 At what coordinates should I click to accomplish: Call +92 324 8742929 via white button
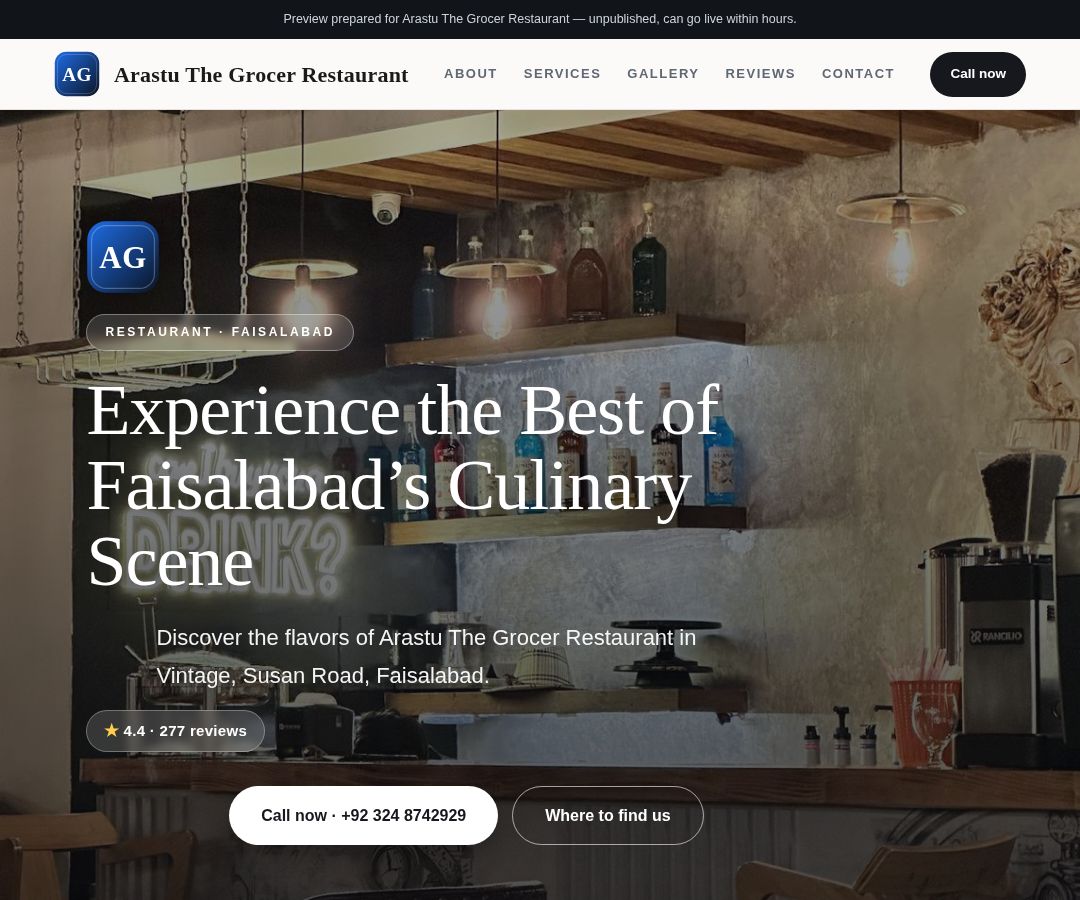(x=363, y=815)
